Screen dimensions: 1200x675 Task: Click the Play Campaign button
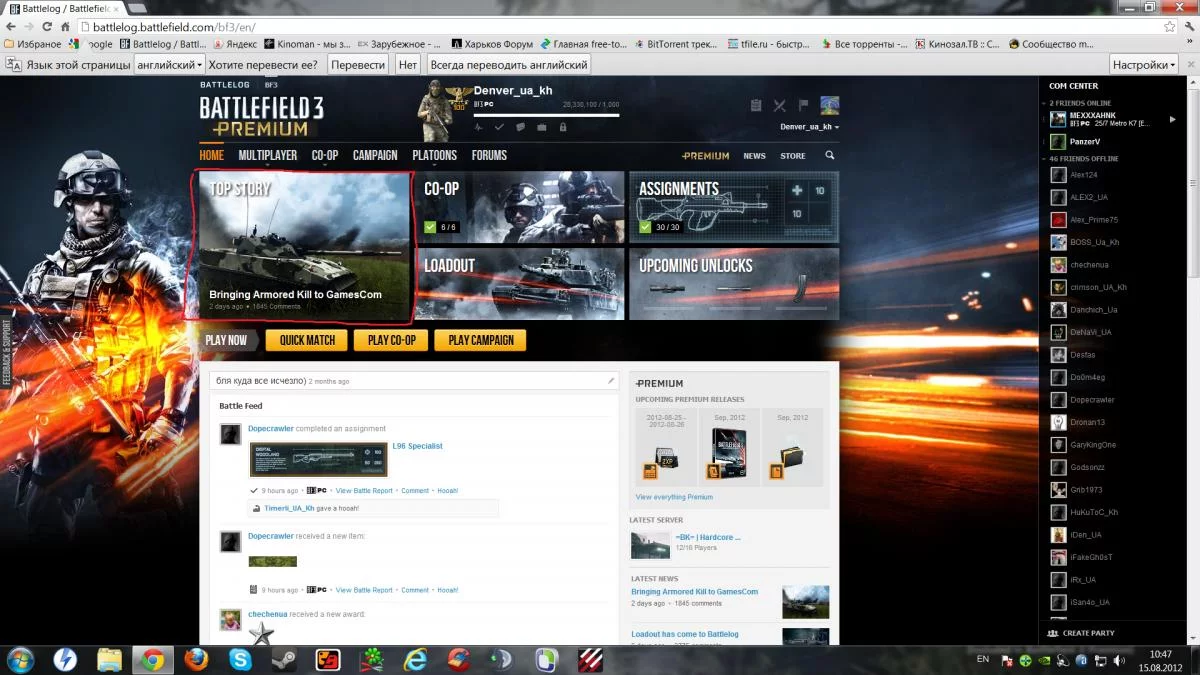point(481,340)
